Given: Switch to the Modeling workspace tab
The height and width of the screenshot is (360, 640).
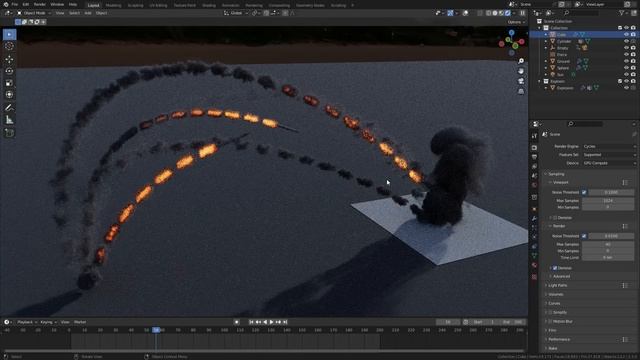Looking at the screenshot, I should (x=113, y=5).
